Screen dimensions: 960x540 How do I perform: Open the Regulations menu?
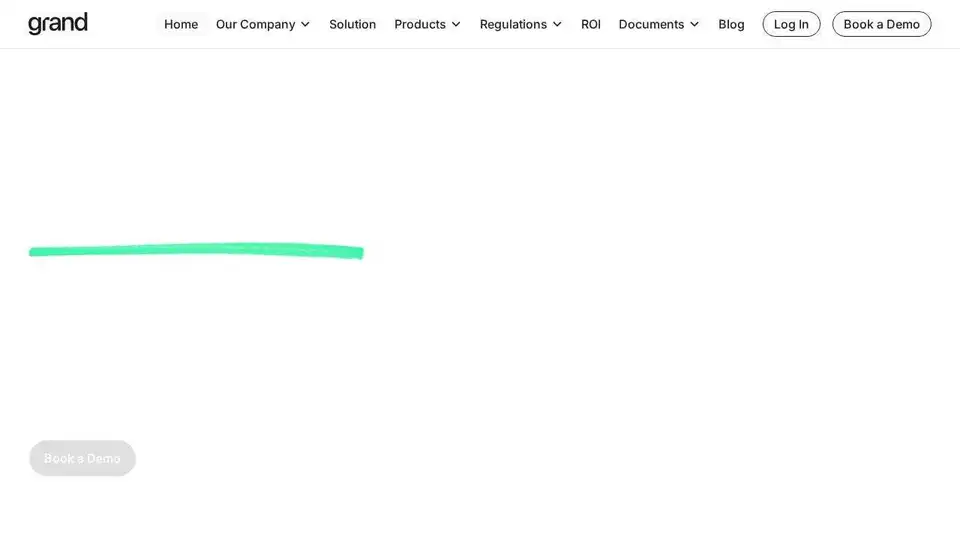coord(520,24)
